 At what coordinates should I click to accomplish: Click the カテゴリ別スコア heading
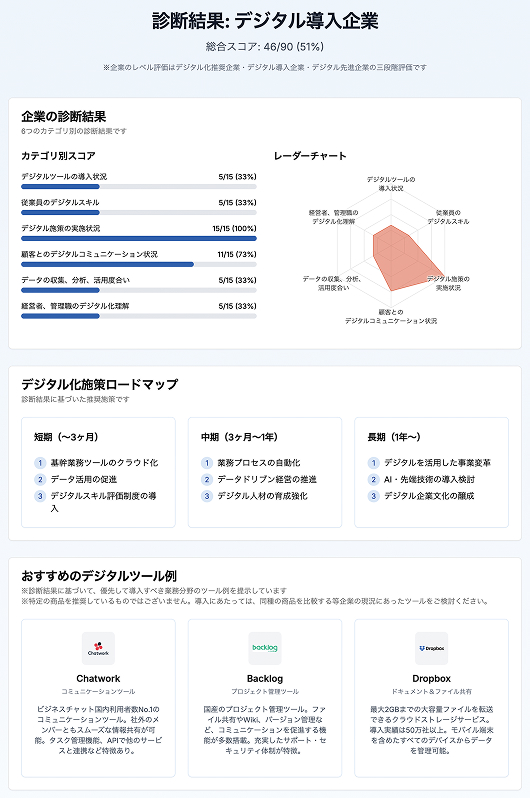coord(58,156)
